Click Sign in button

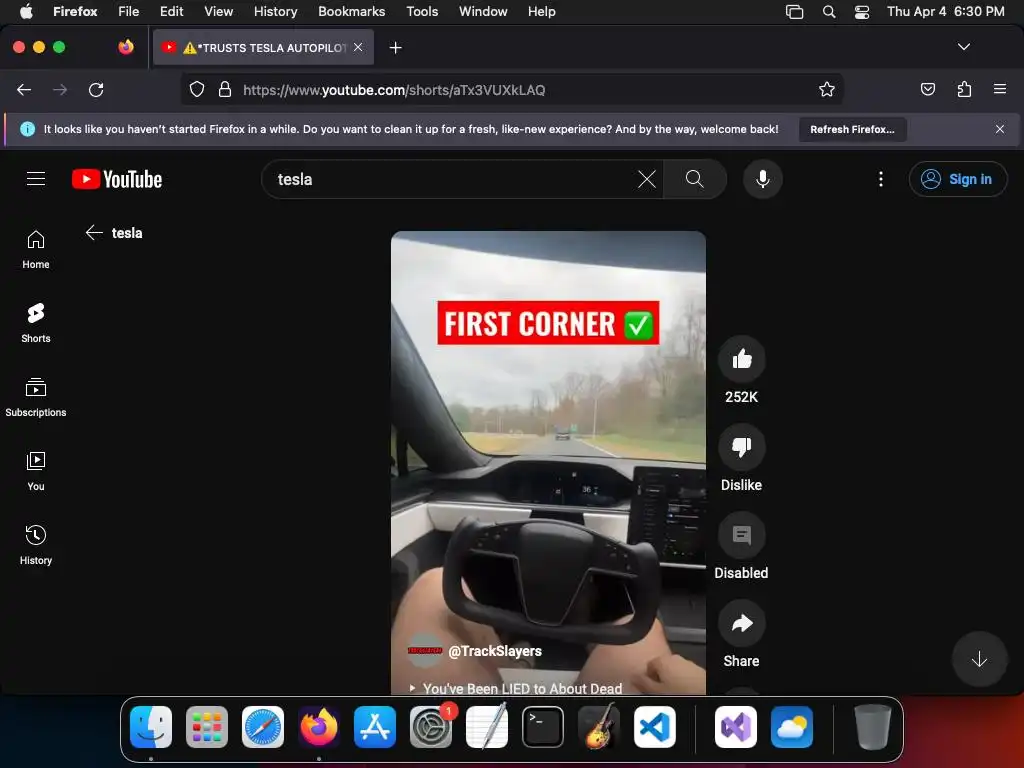(957, 179)
